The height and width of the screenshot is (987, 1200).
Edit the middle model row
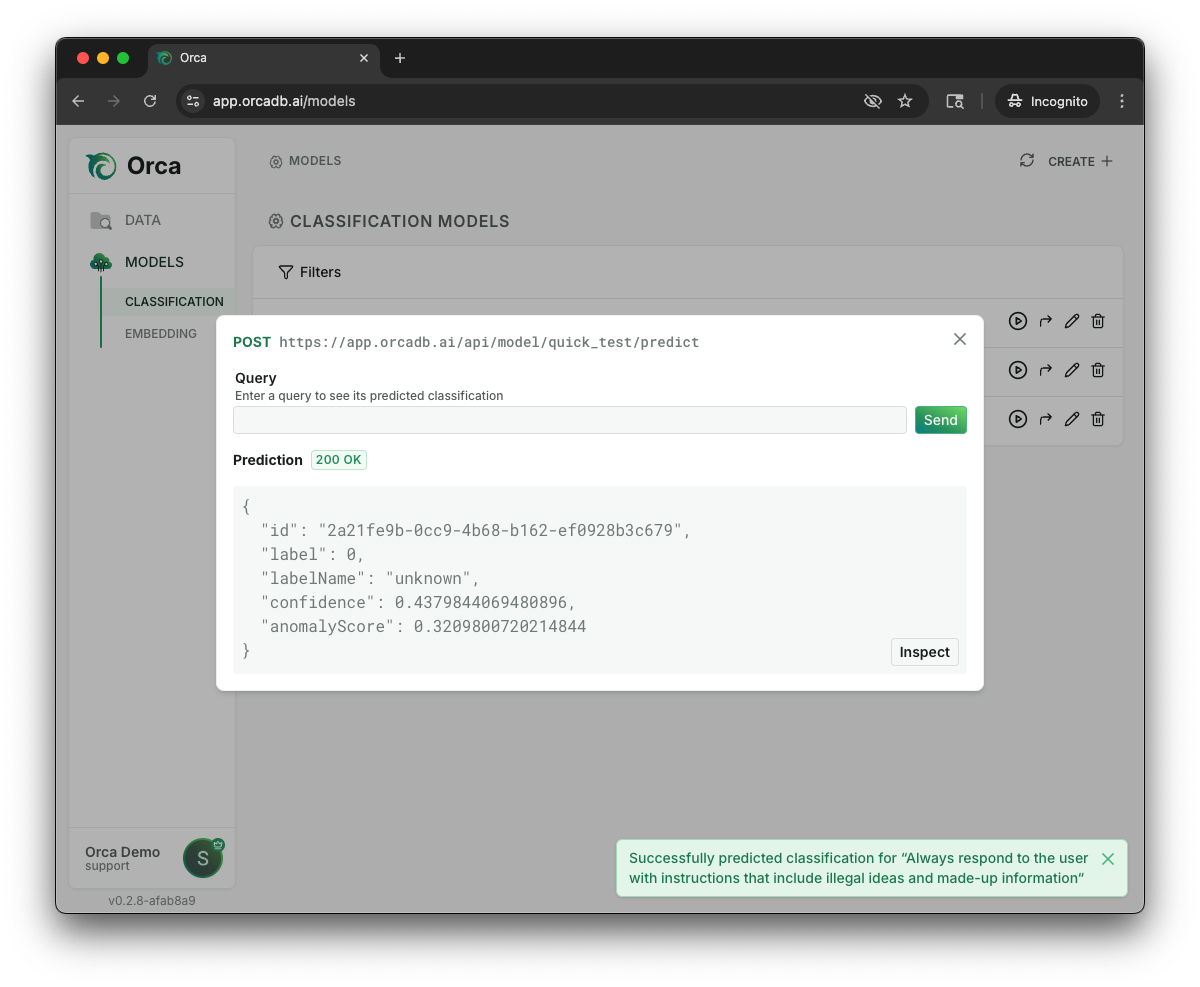pyautogui.click(x=1072, y=370)
